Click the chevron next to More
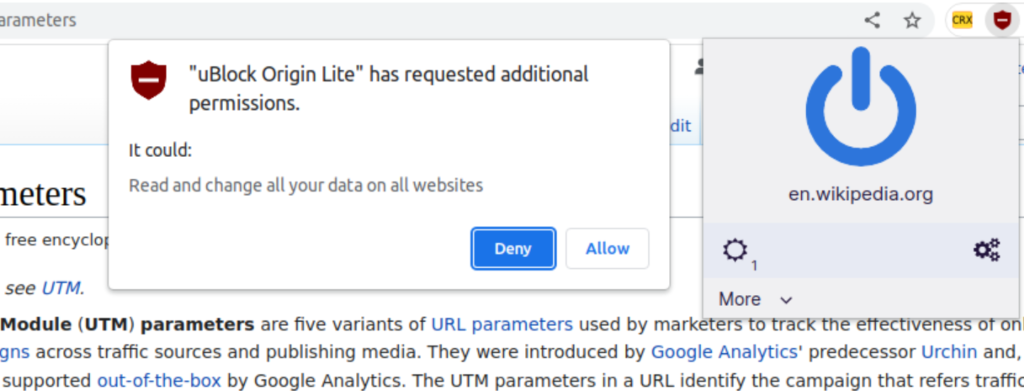Image resolution: width=1024 pixels, height=391 pixels. click(x=786, y=300)
